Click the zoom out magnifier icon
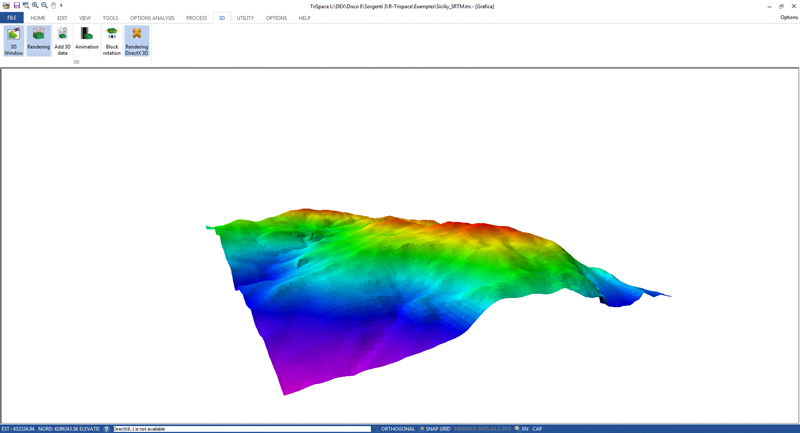 (44, 6)
